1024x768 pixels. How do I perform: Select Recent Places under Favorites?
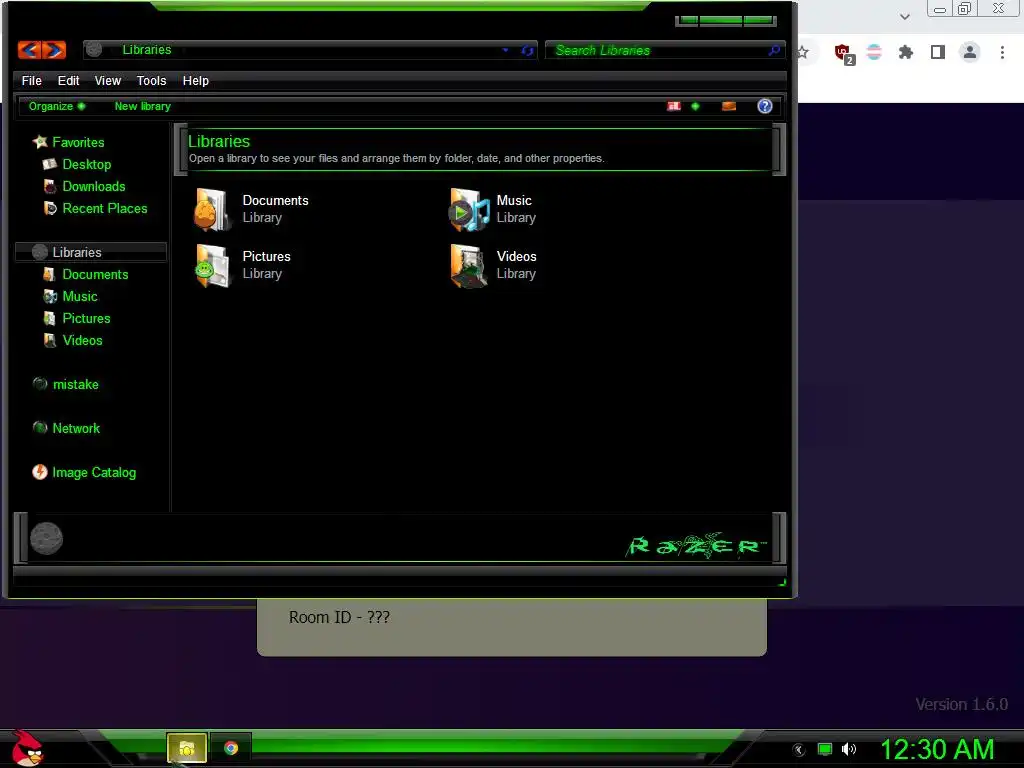[95, 208]
